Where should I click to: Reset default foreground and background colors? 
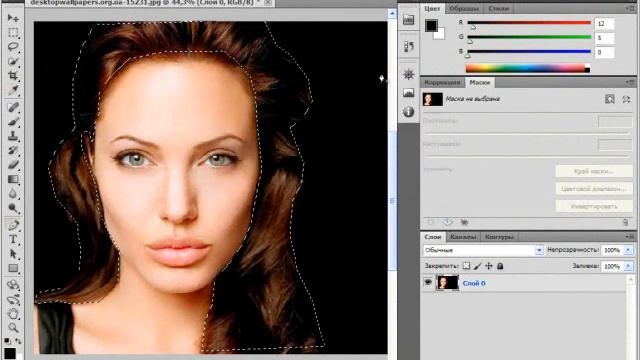7,341
